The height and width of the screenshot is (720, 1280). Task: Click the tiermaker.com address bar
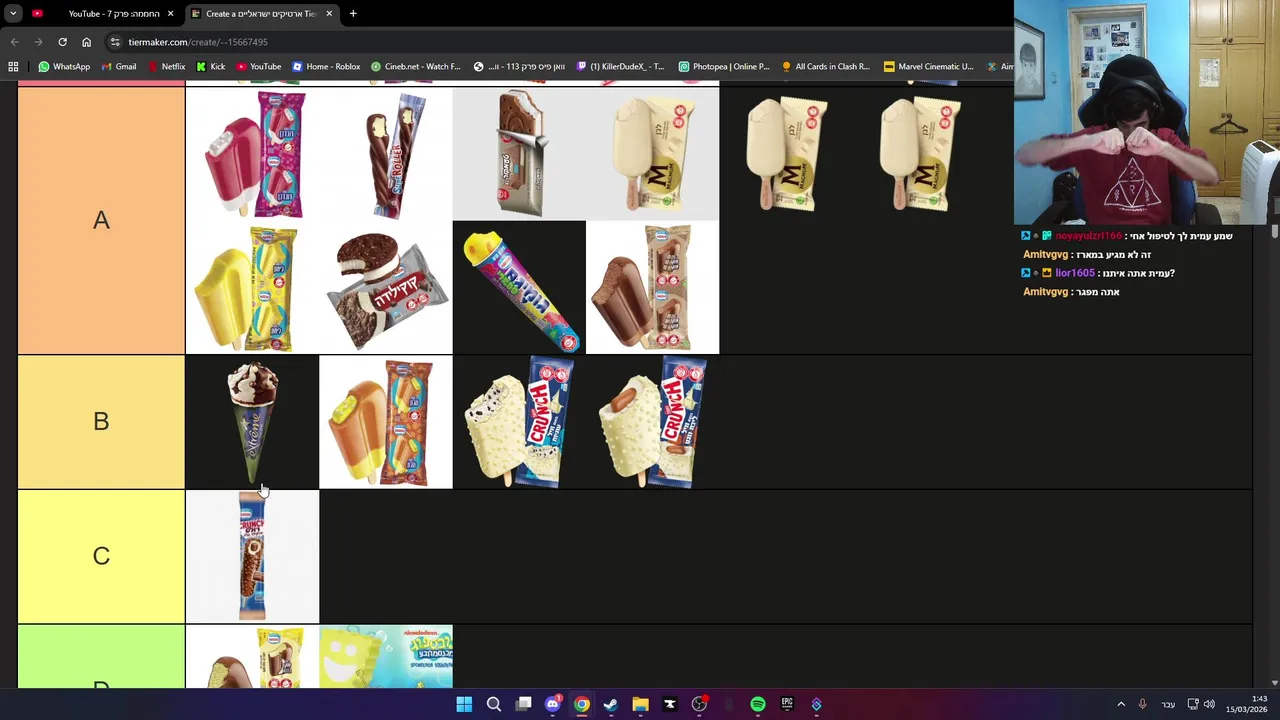click(x=560, y=42)
